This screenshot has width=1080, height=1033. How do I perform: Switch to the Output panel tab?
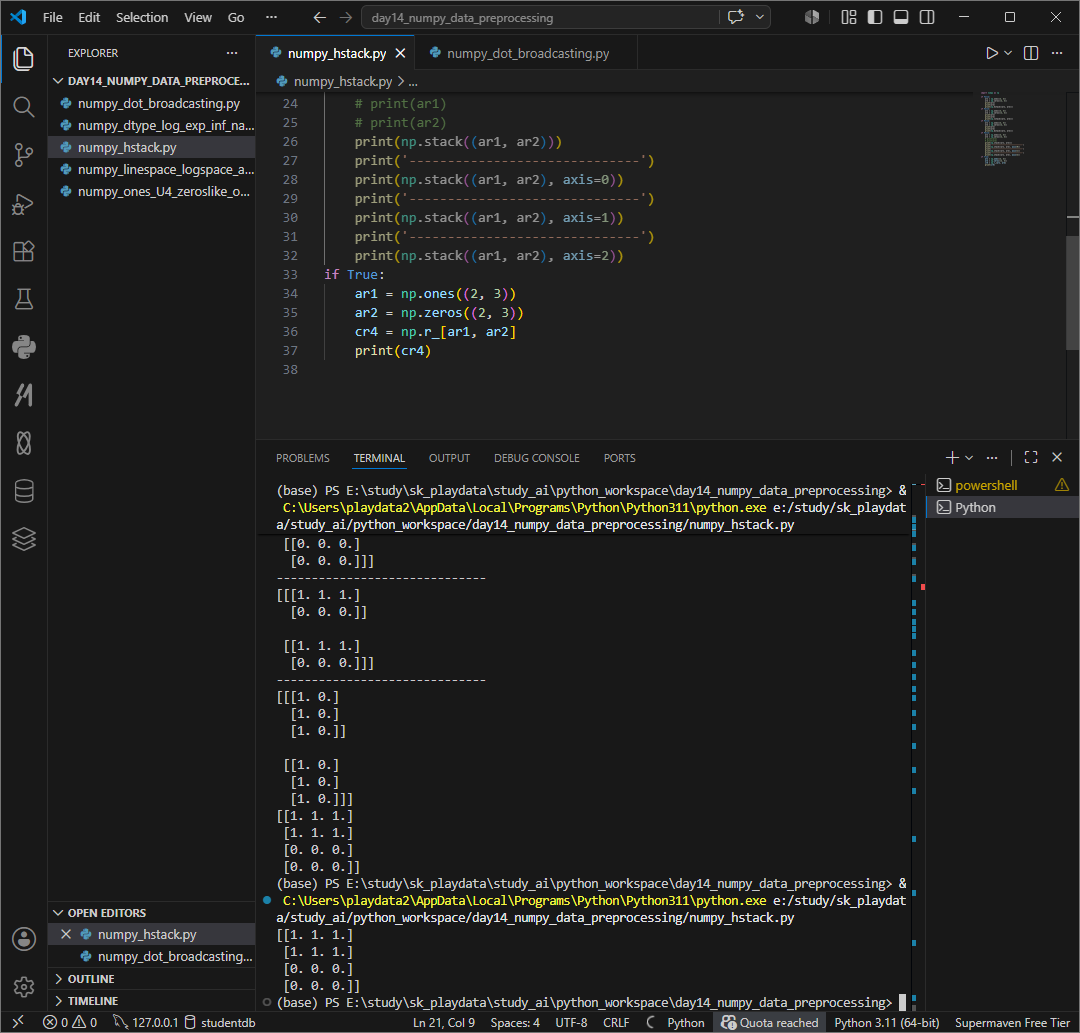(x=449, y=458)
